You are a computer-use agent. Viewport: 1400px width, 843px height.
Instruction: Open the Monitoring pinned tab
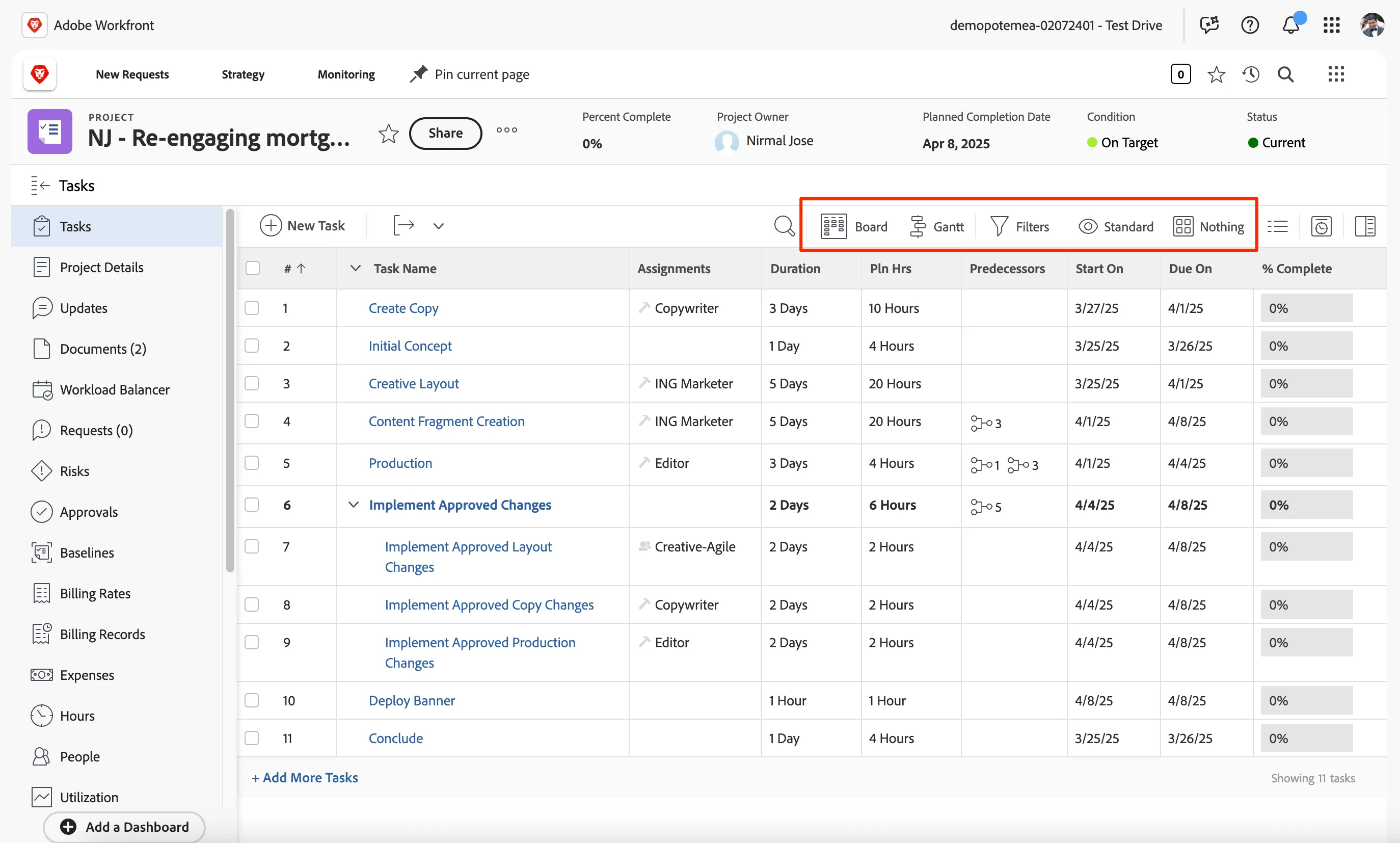pos(346,74)
